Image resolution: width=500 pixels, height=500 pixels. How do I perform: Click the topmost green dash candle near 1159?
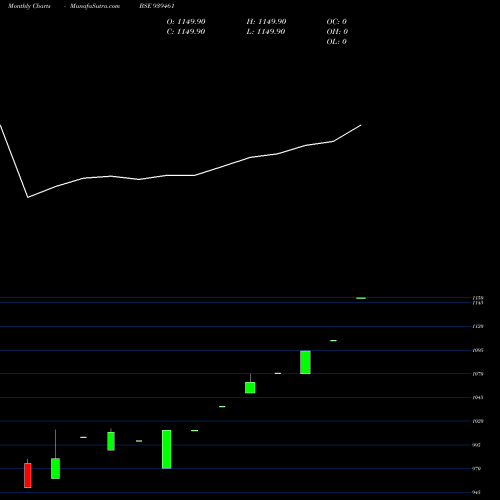[361, 298]
